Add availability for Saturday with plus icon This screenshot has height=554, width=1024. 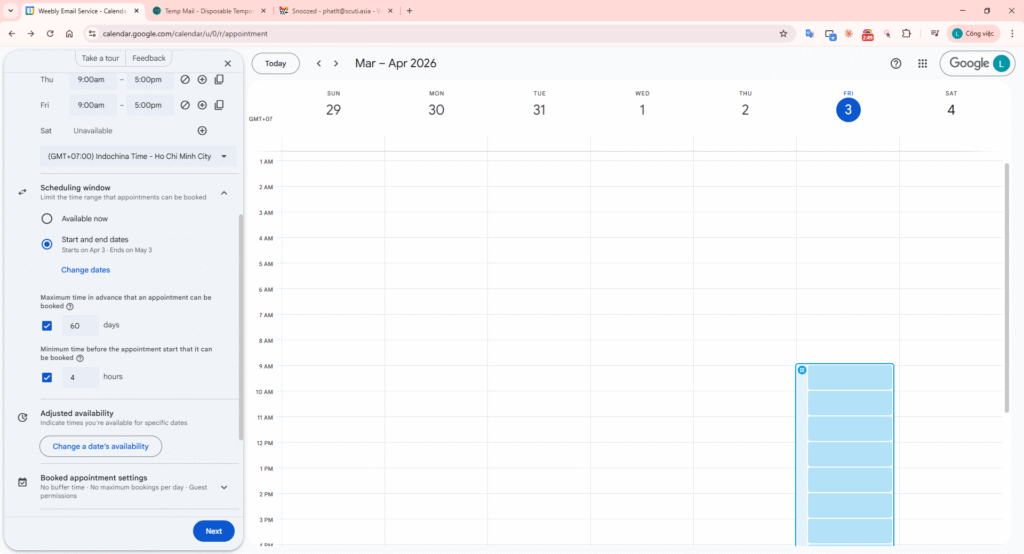[x=202, y=131]
